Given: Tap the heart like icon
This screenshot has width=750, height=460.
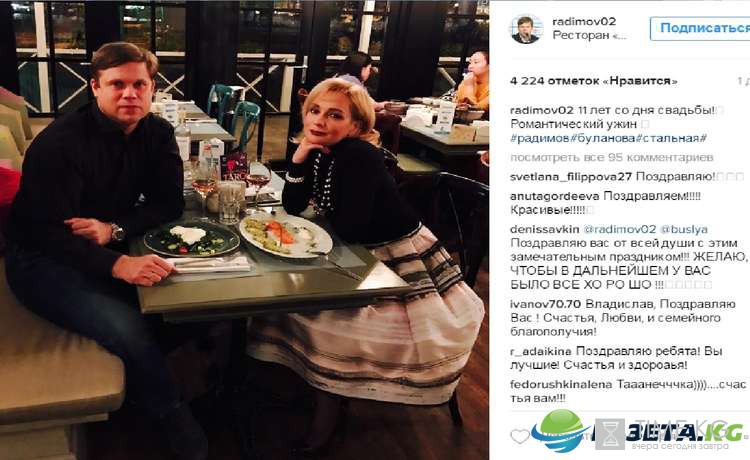Looking at the screenshot, I should [x=520, y=436].
